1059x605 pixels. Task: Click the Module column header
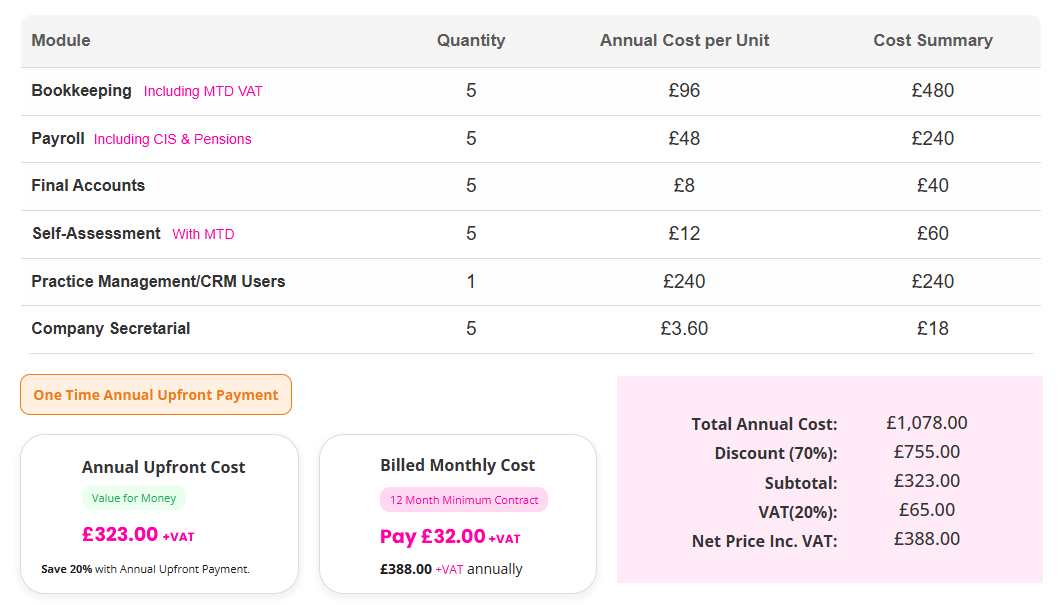pyautogui.click(x=61, y=40)
